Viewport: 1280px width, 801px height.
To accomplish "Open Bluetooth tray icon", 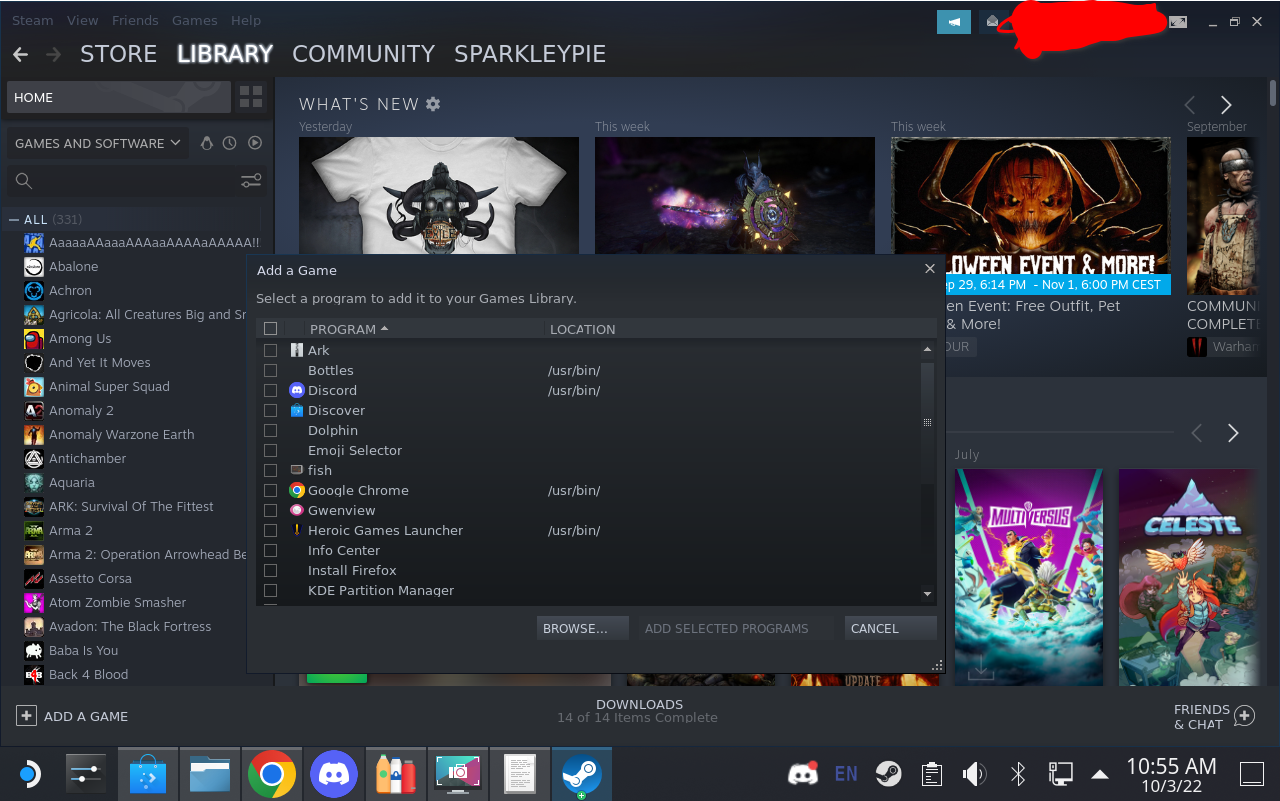I will tap(1018, 773).
